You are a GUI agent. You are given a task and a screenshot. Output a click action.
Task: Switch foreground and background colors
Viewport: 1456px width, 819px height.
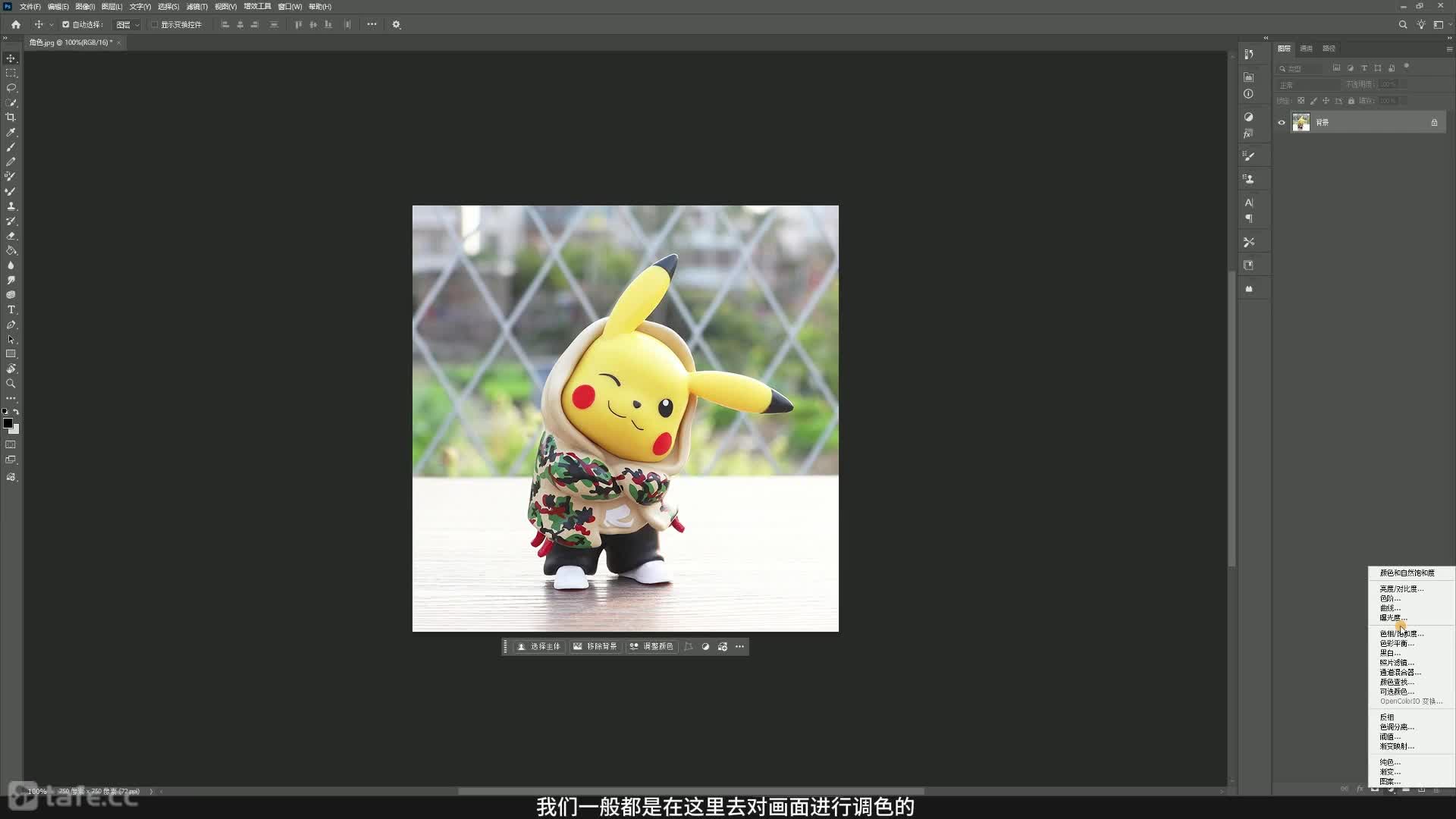16,412
